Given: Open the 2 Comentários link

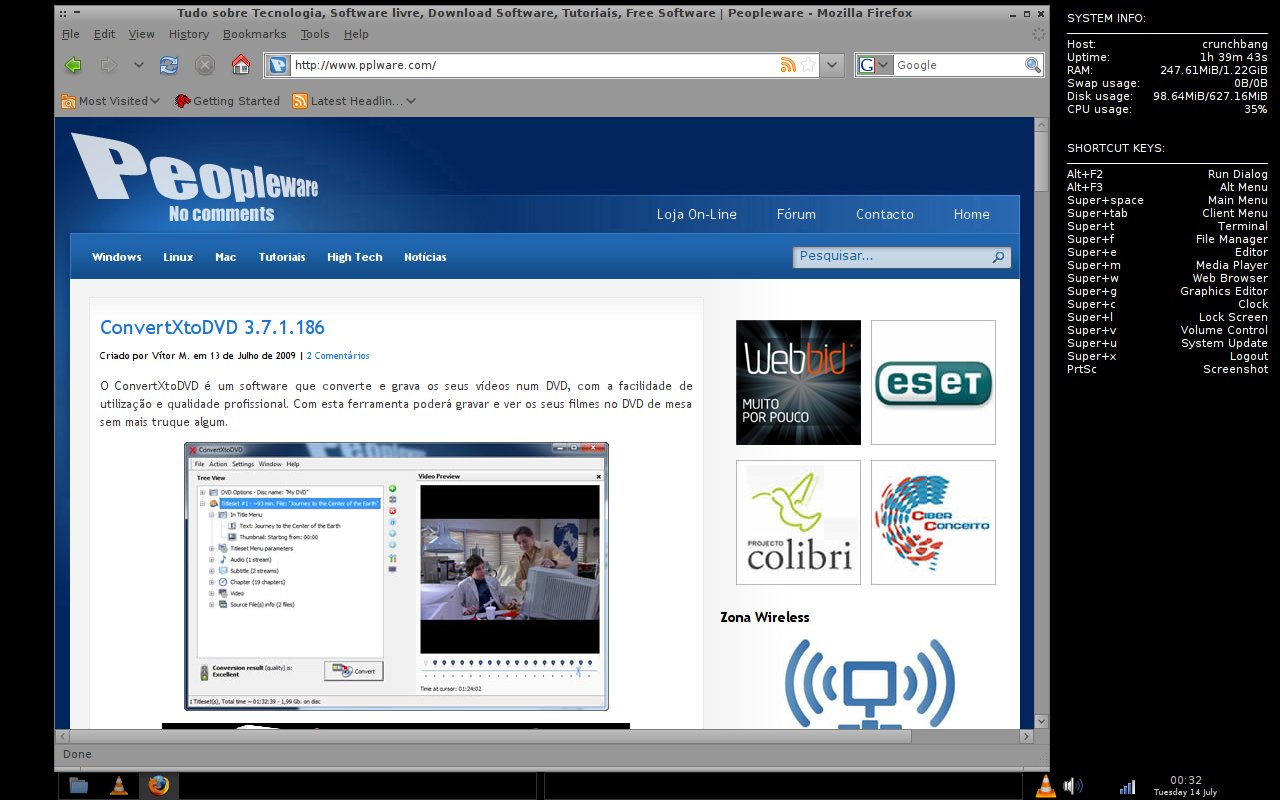Looking at the screenshot, I should coord(338,355).
